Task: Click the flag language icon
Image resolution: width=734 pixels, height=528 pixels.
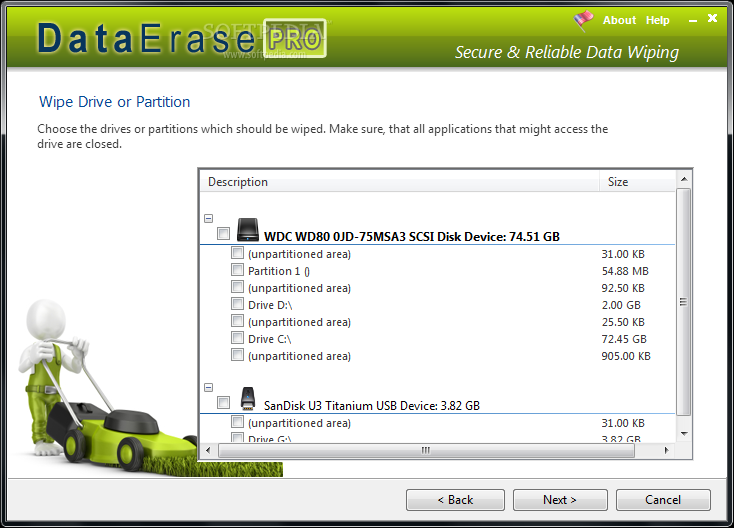Action: [583, 21]
